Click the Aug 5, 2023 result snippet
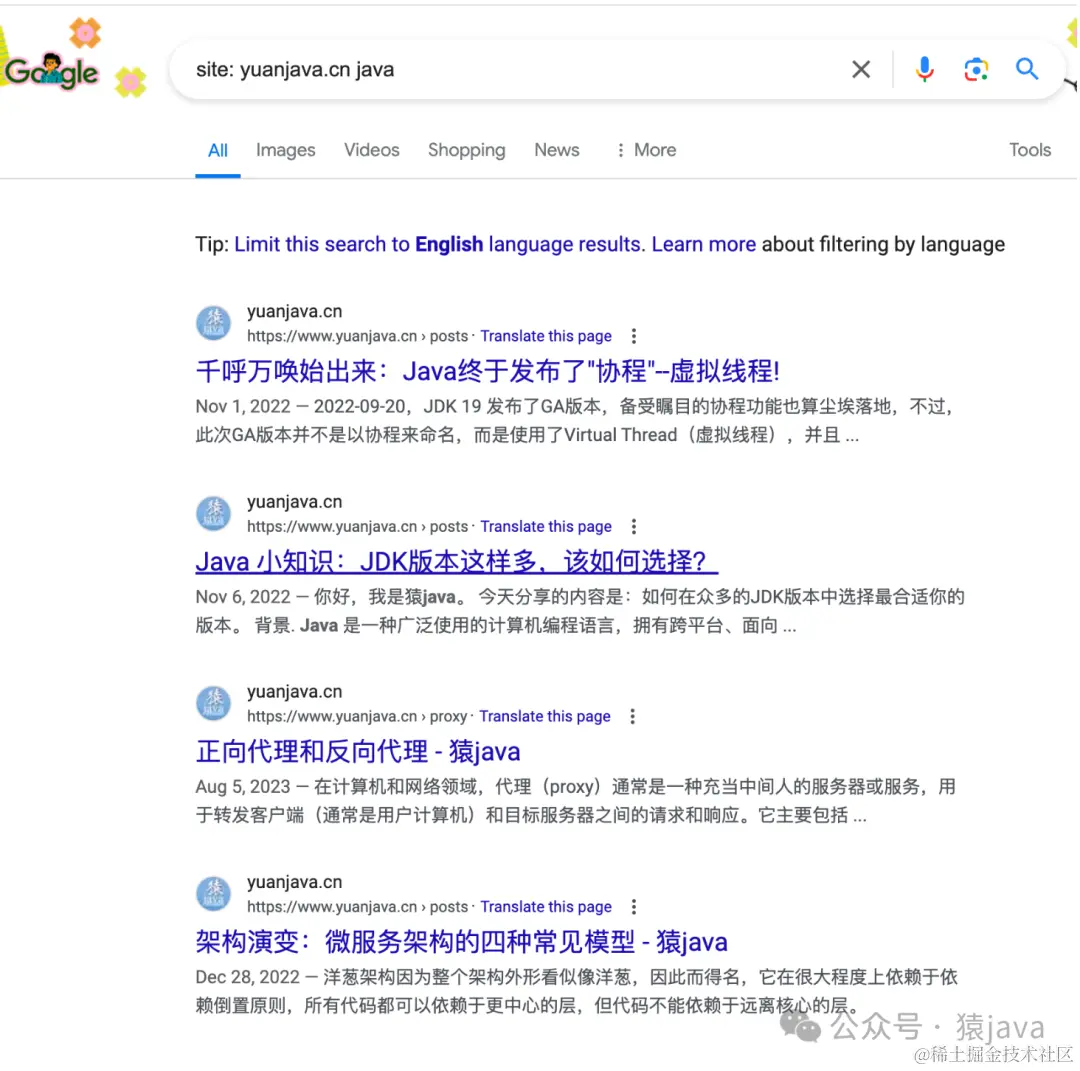The width and height of the screenshot is (1080, 1071). click(576, 801)
